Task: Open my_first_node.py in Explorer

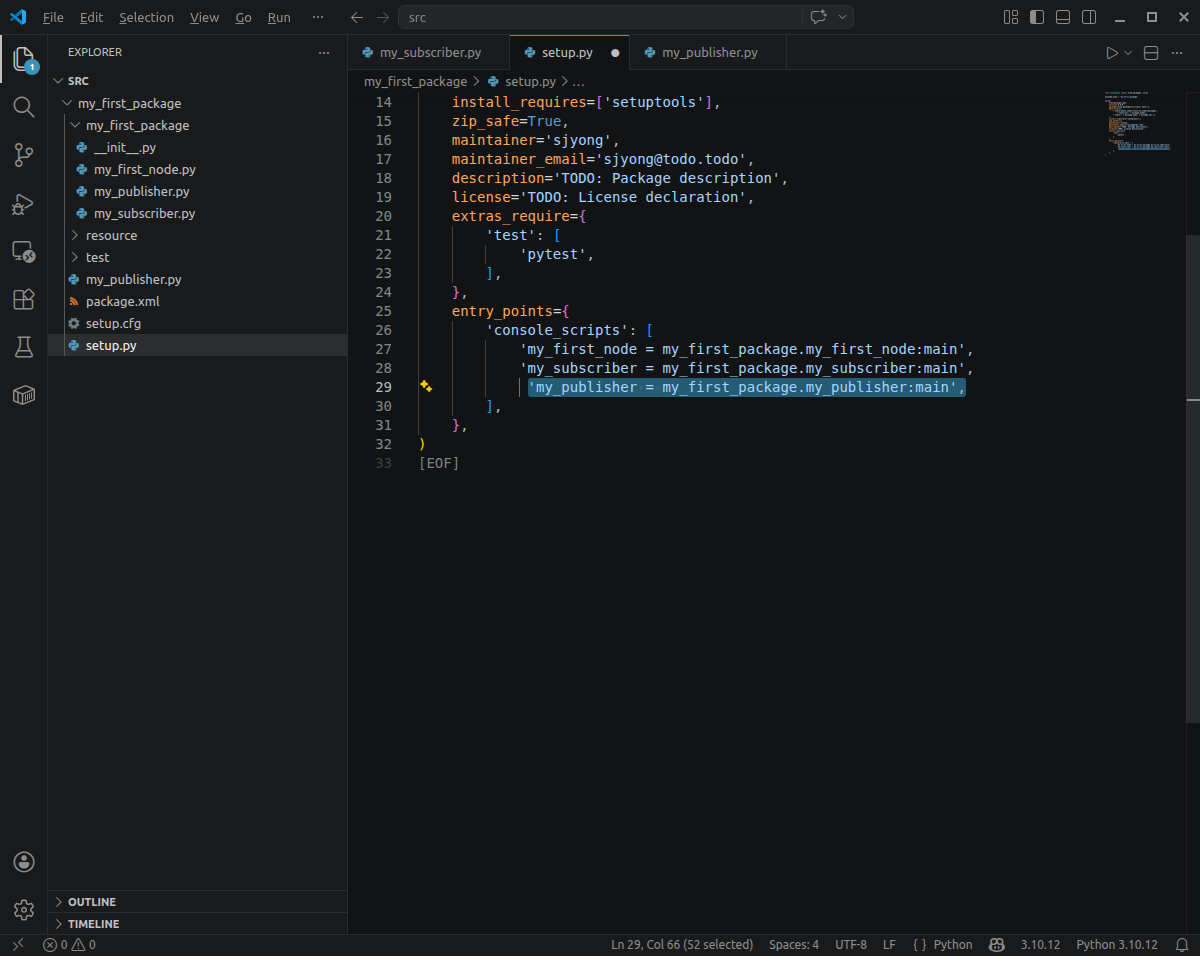Action: pos(144,169)
